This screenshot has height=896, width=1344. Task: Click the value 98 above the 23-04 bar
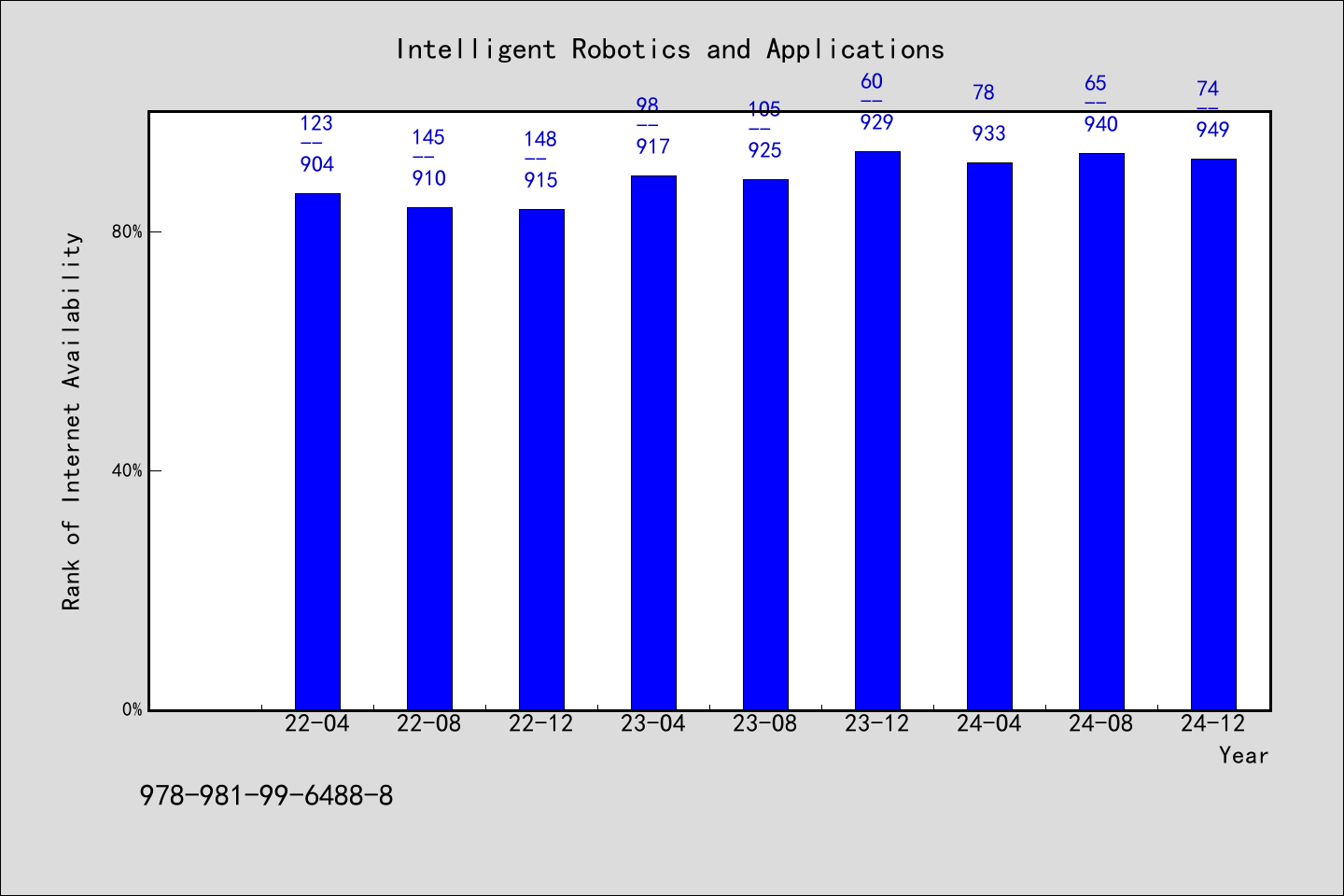click(648, 105)
